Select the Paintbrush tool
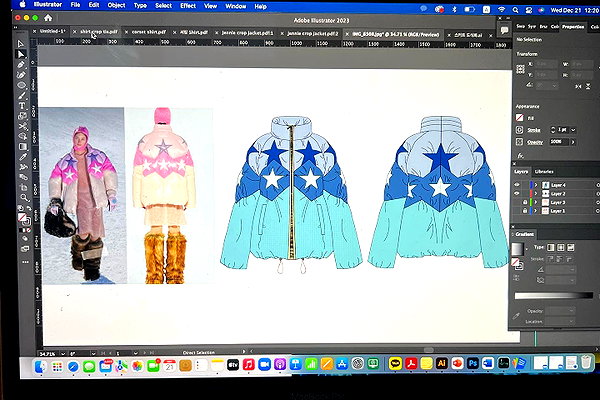600x400 pixels. pos(22,95)
